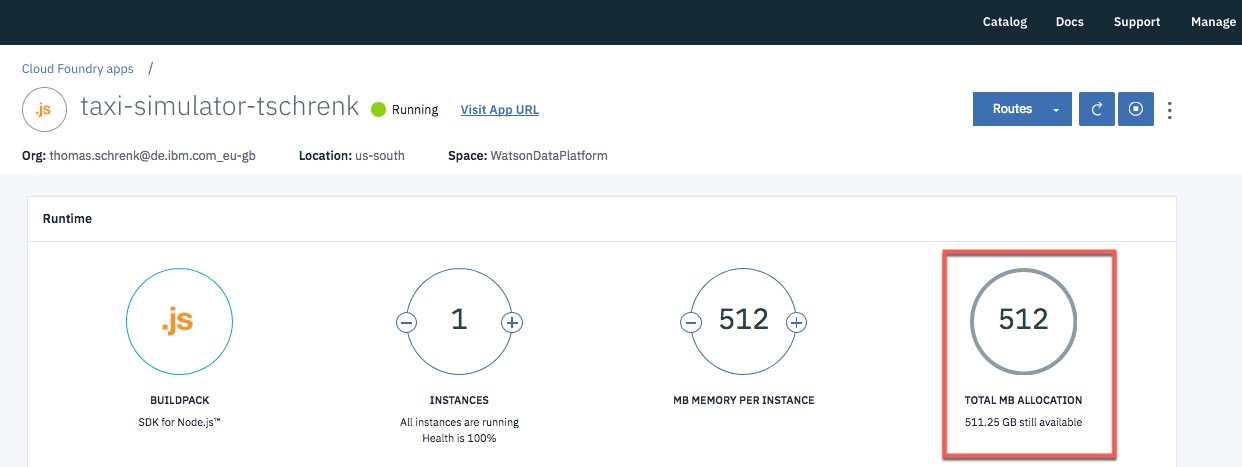1242x467 pixels.
Task: Click the SDK for Node.js™ text
Action: click(179, 422)
